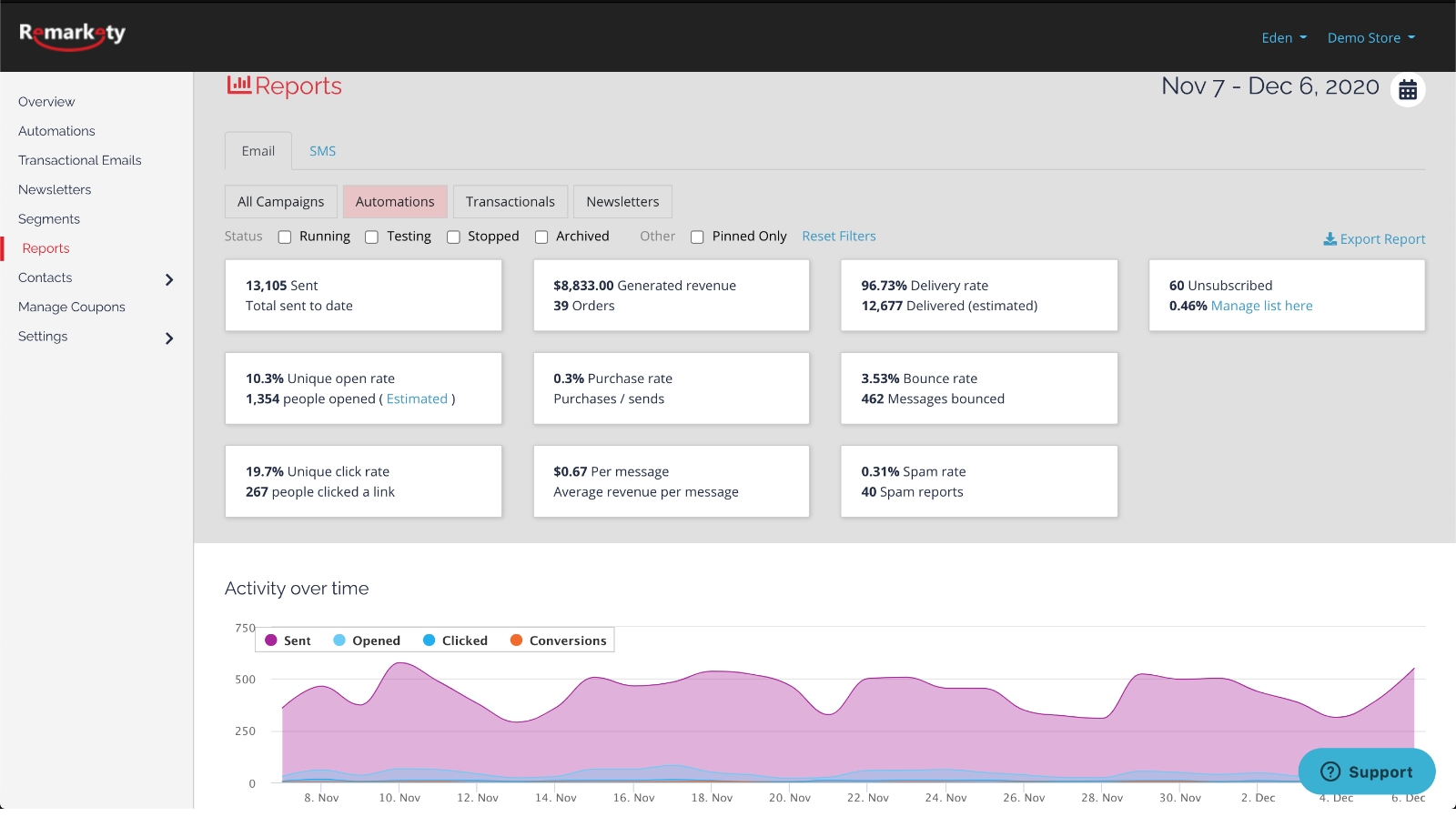Open Manage Coupons in sidebar
1456x827 pixels.
[72, 307]
